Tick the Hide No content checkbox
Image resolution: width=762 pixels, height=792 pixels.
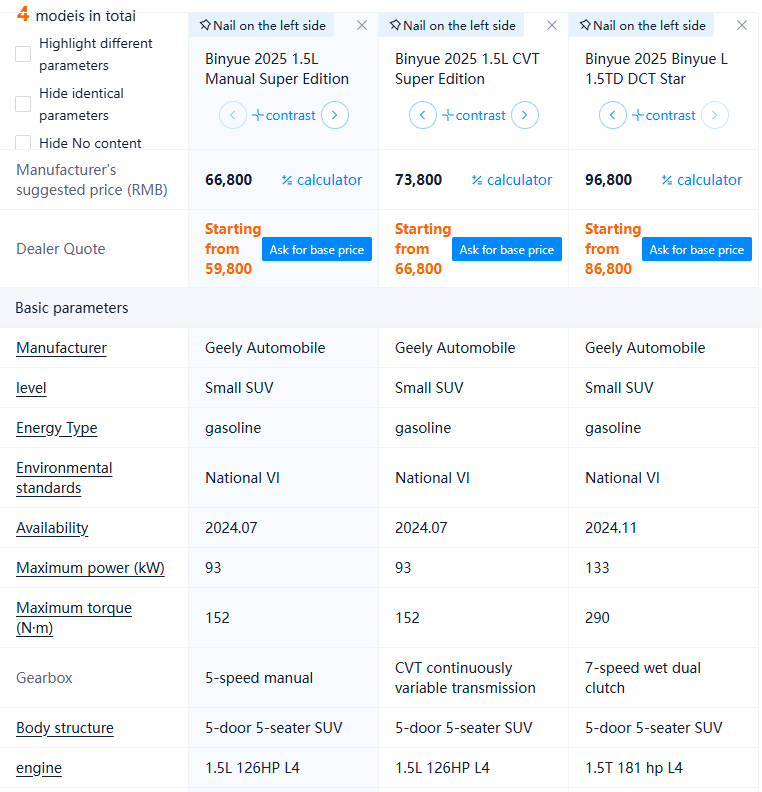(23, 143)
